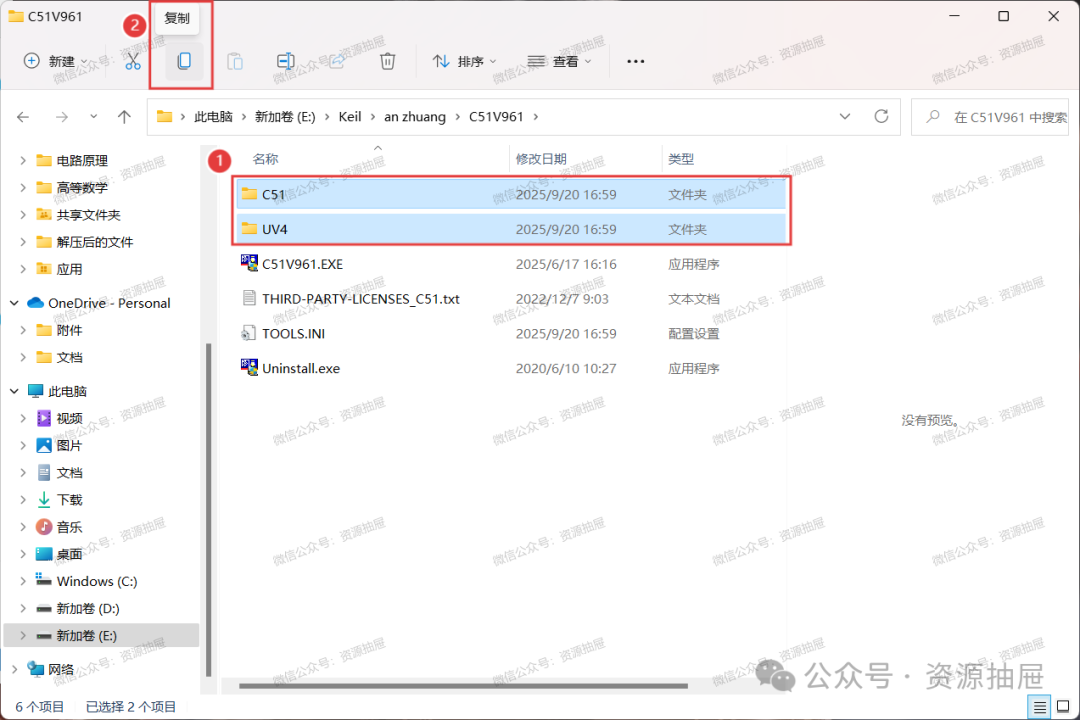Sort by 名称 column header
This screenshot has width=1080, height=720.
click(265, 159)
